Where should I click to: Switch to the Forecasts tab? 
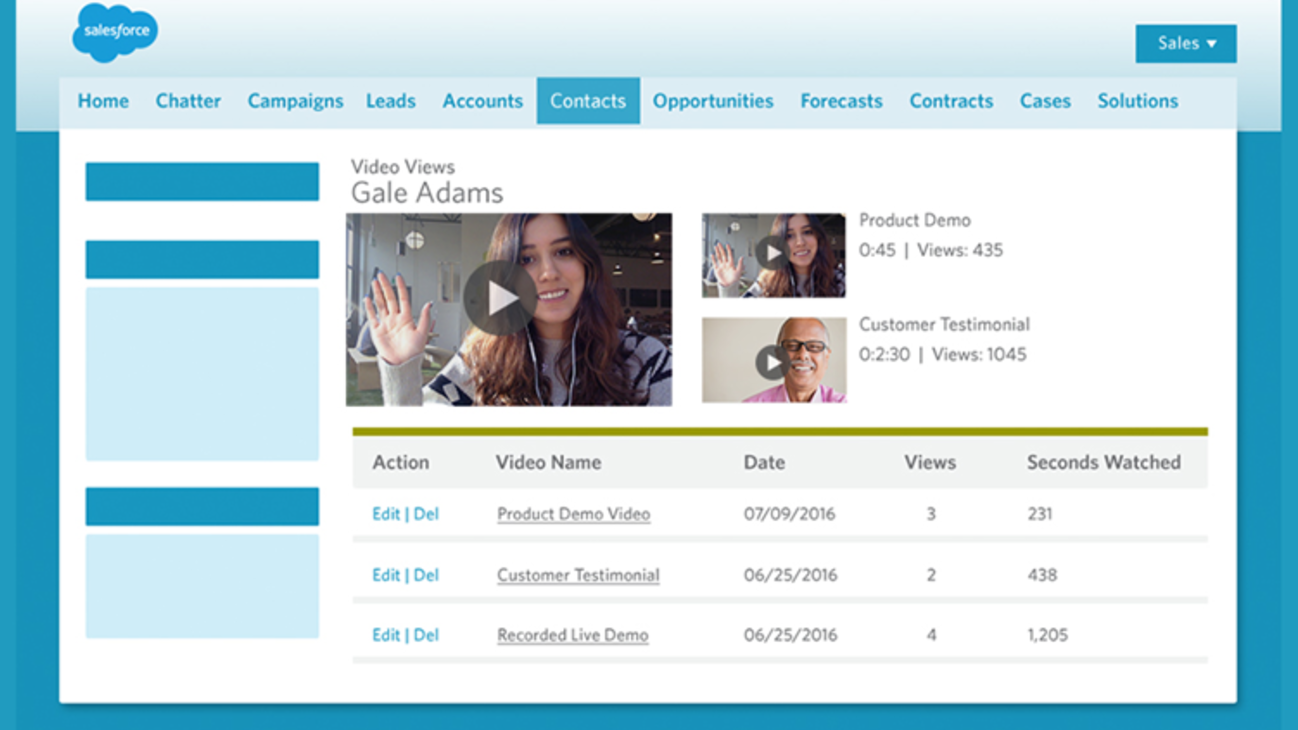tap(840, 100)
